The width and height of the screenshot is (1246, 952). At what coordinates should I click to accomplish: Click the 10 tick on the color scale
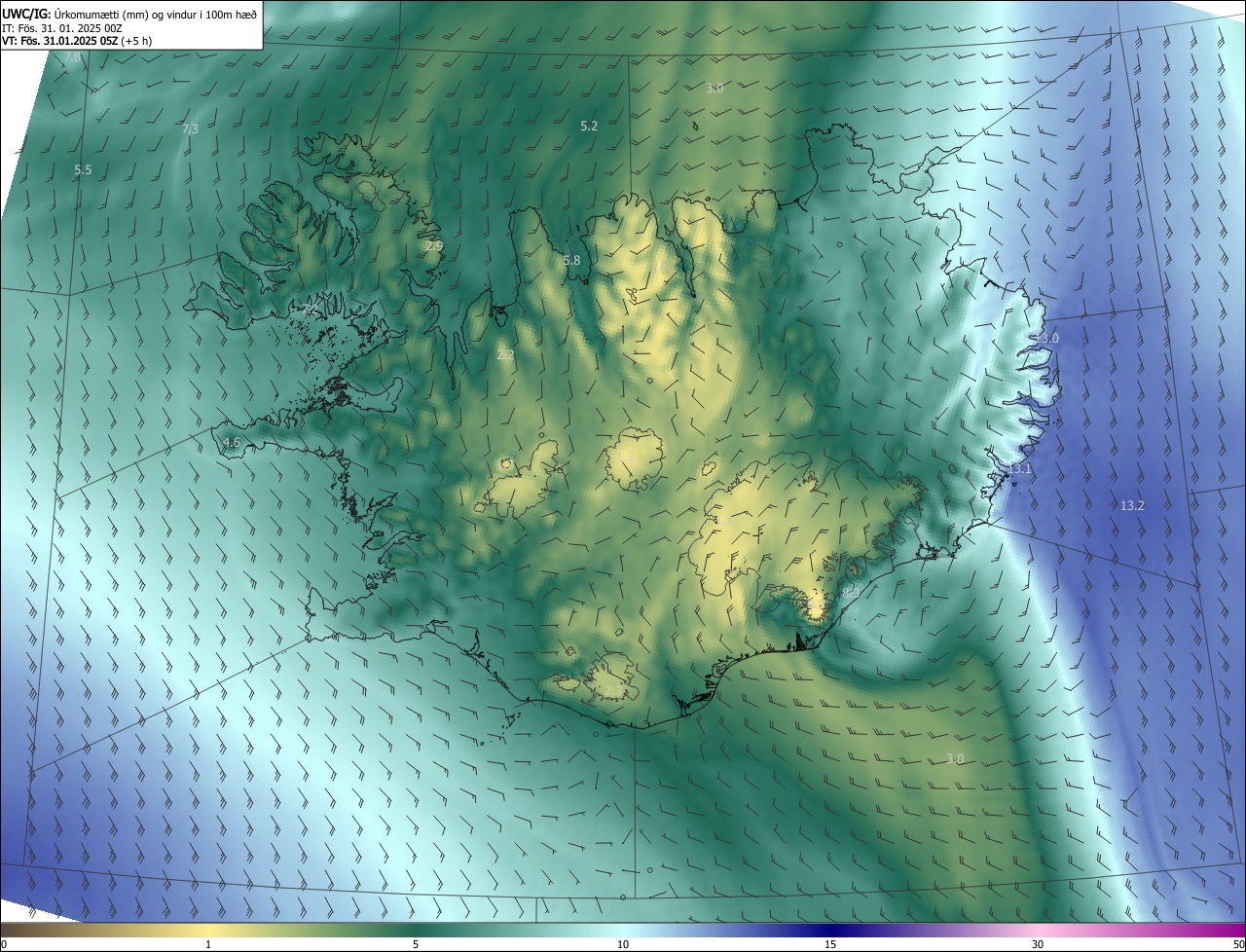[623, 944]
